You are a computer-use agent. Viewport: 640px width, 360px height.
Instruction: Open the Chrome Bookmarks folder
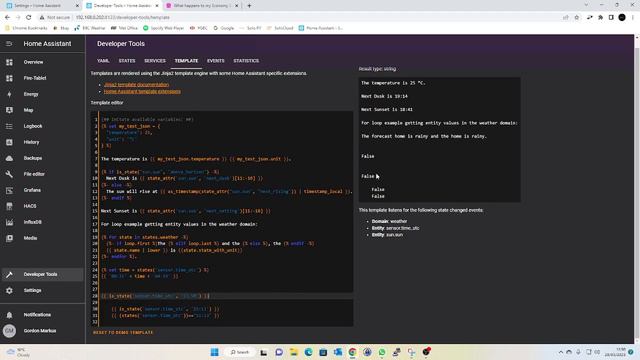tap(27, 28)
